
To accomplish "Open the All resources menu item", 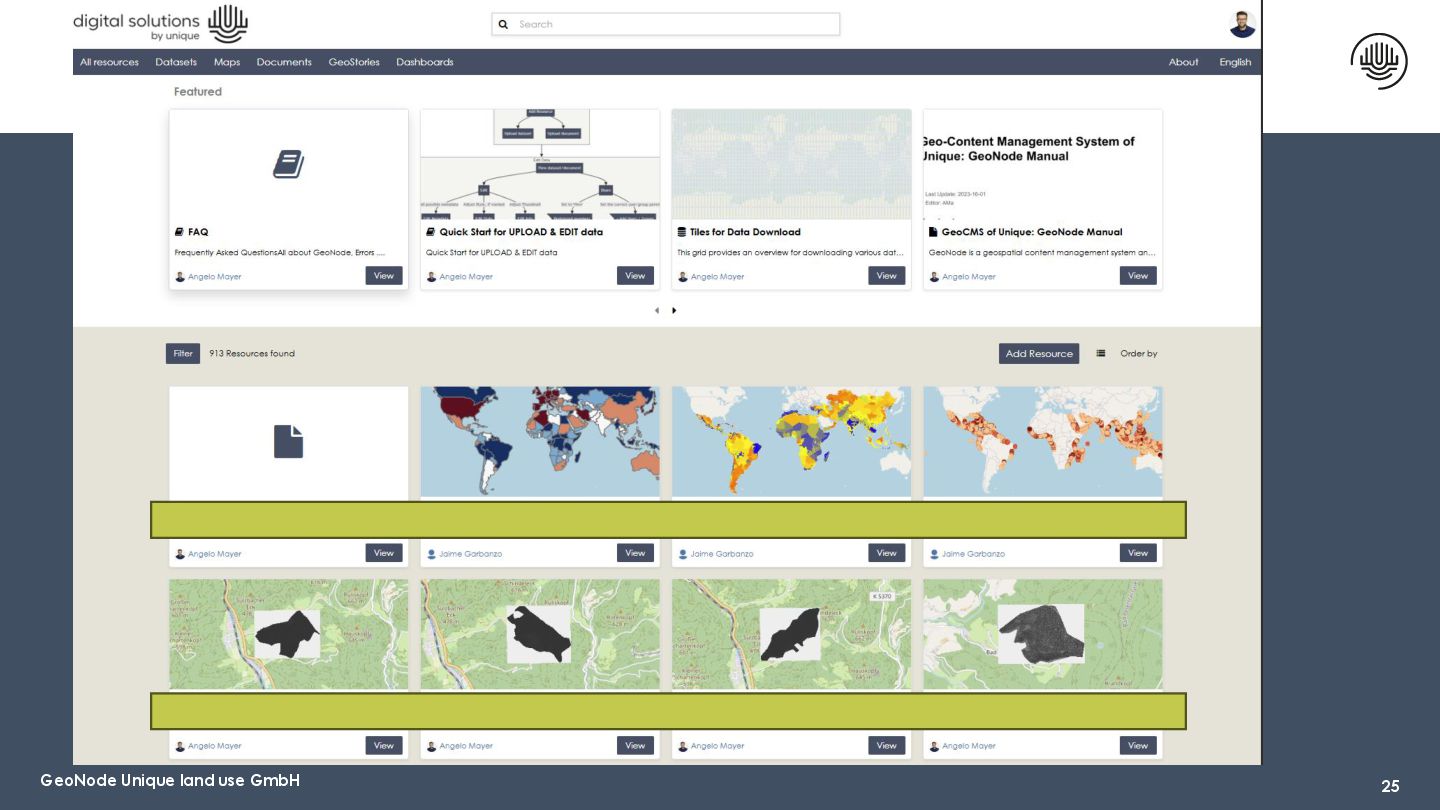I will point(109,62).
